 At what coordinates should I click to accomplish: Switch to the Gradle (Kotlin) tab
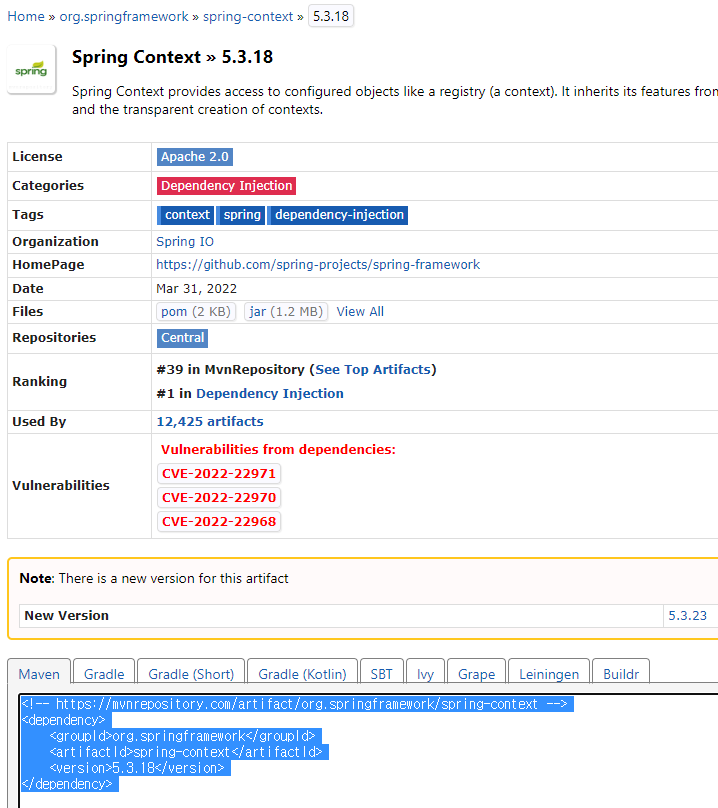[303, 674]
